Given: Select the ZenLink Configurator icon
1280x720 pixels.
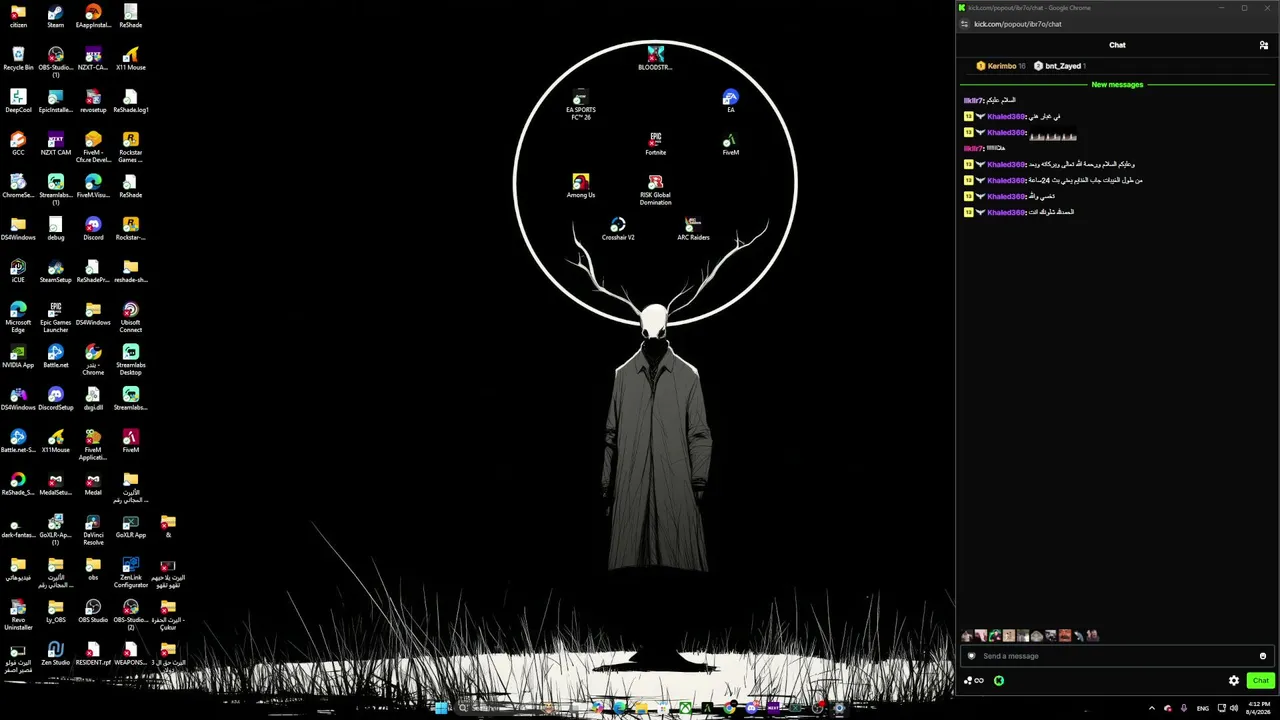Looking at the screenshot, I should point(130,572).
